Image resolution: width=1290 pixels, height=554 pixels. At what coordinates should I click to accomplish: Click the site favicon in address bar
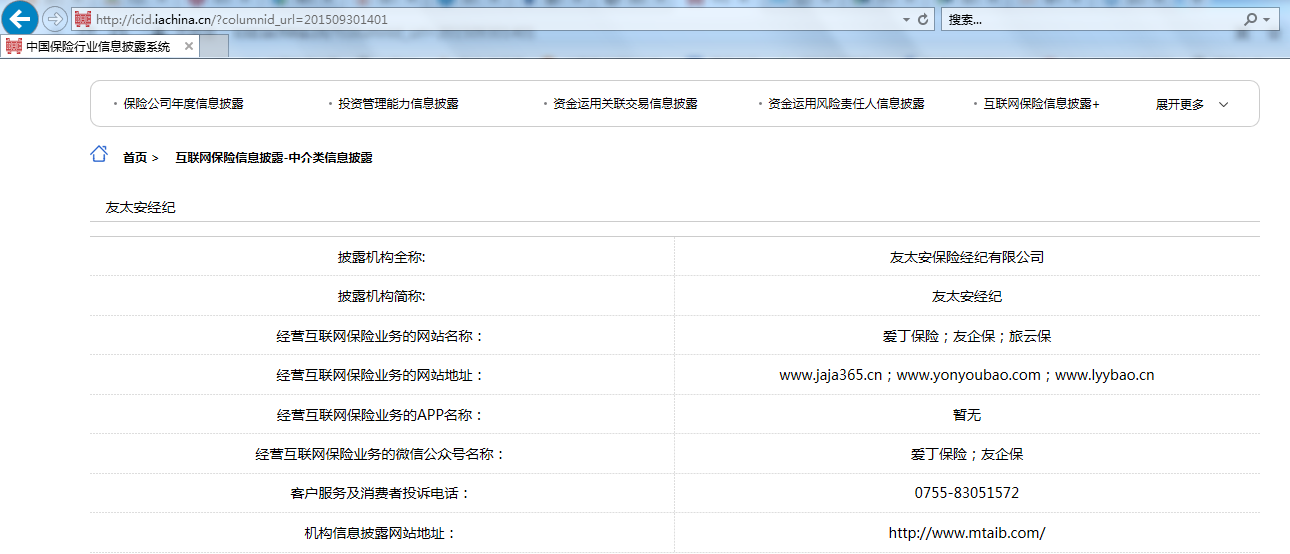pyautogui.click(x=83, y=19)
